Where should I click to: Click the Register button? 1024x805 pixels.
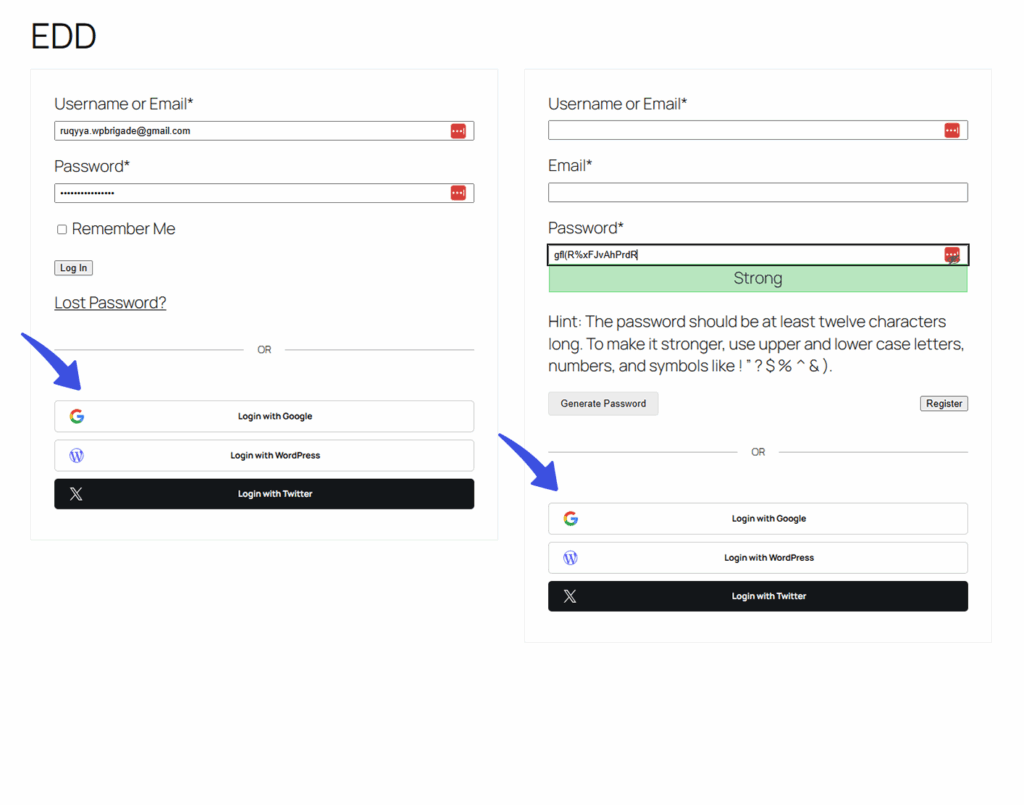[944, 403]
